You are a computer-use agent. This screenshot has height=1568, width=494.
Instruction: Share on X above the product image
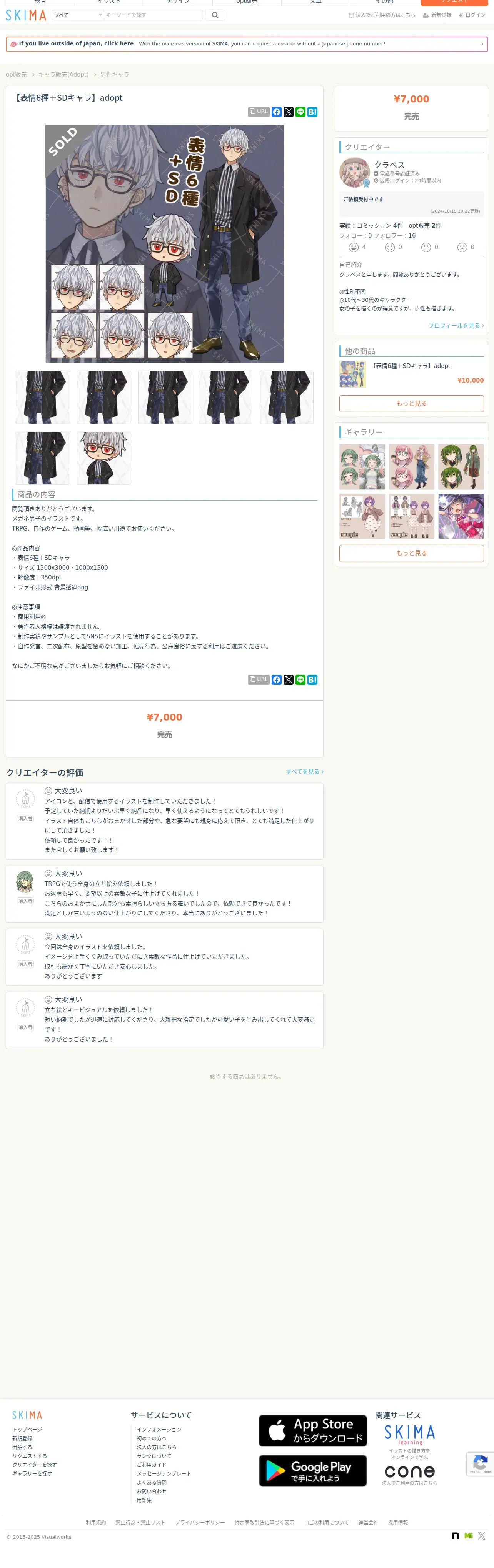289,112
